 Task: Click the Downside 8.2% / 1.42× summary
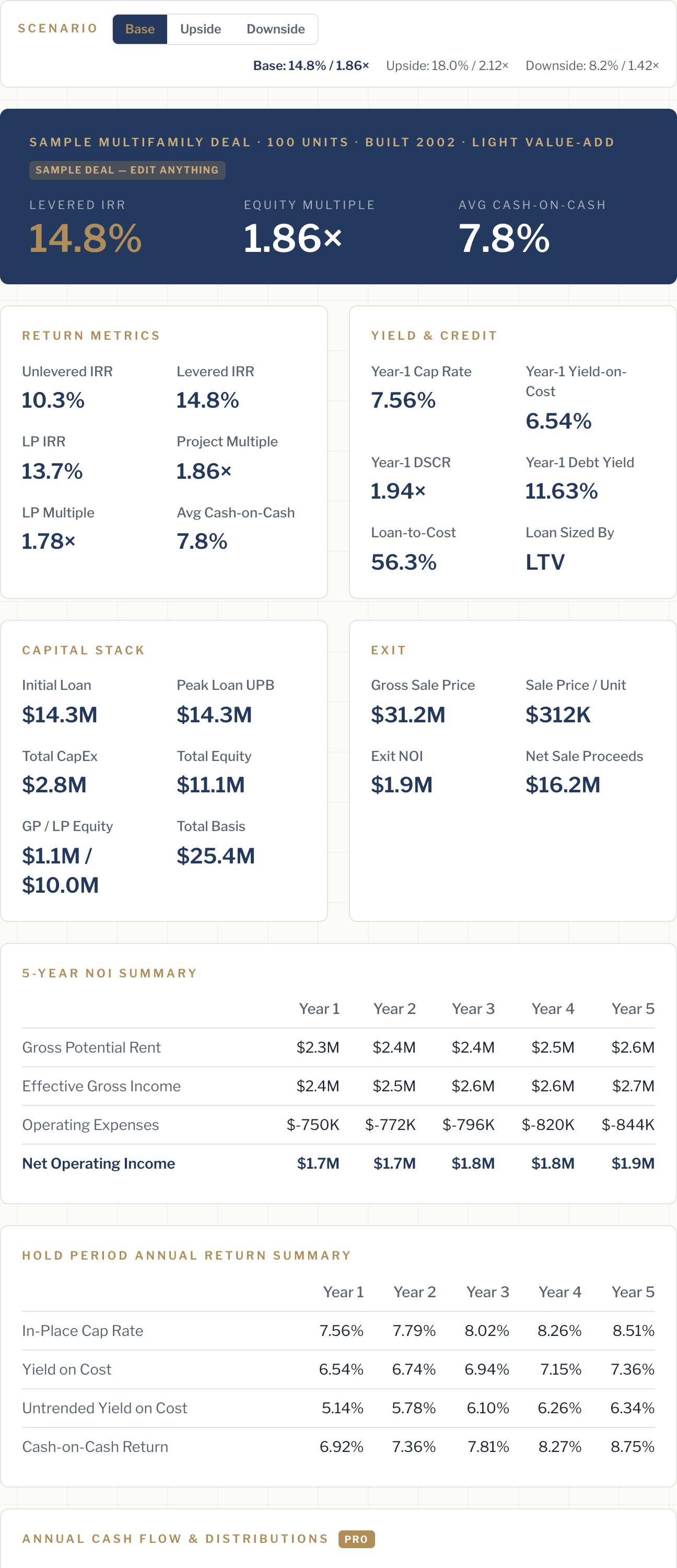(592, 66)
